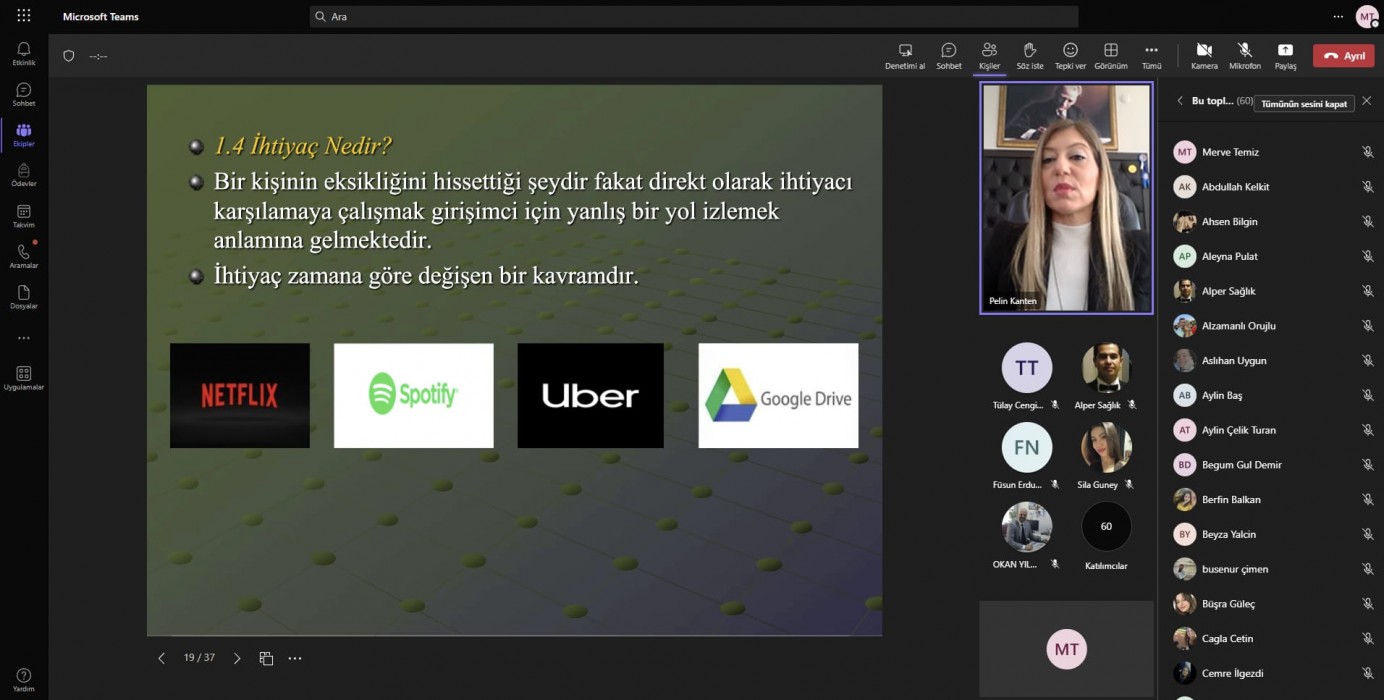Click the Uber logo on slide
1384x700 pixels.
coord(590,396)
